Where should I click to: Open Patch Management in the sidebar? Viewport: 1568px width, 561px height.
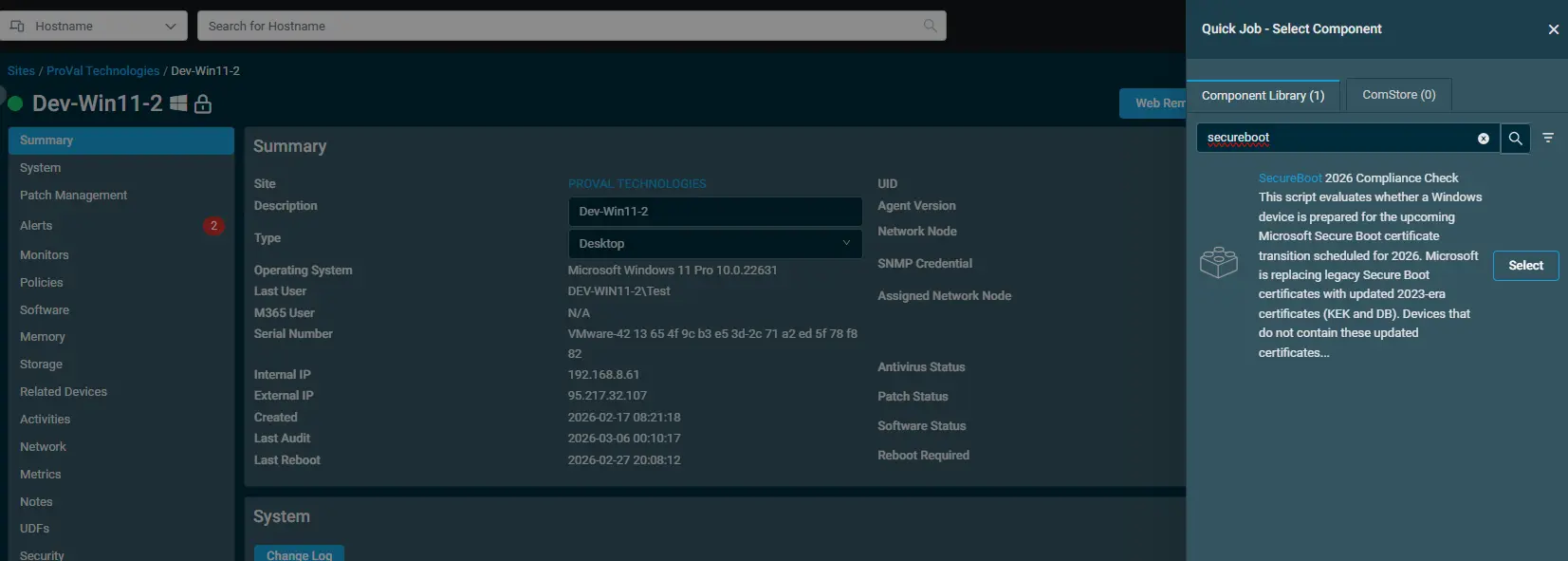tap(73, 196)
